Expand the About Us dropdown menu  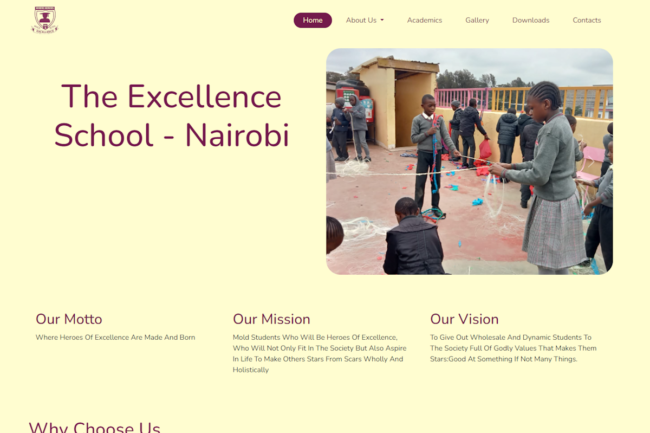click(x=365, y=20)
